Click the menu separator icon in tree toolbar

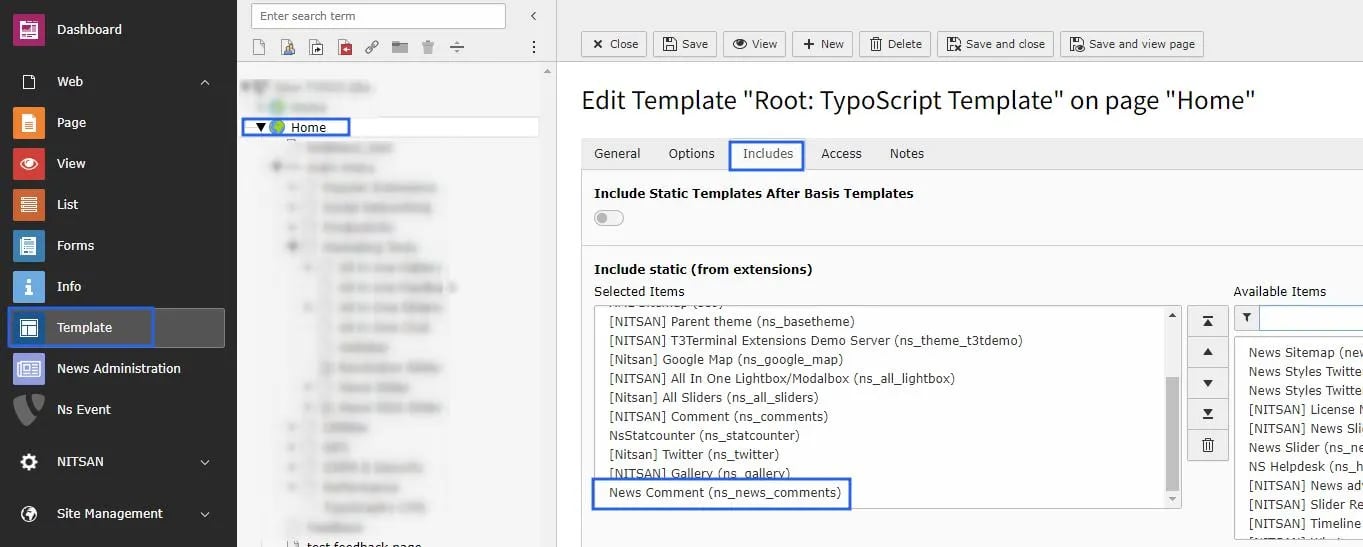click(457, 47)
